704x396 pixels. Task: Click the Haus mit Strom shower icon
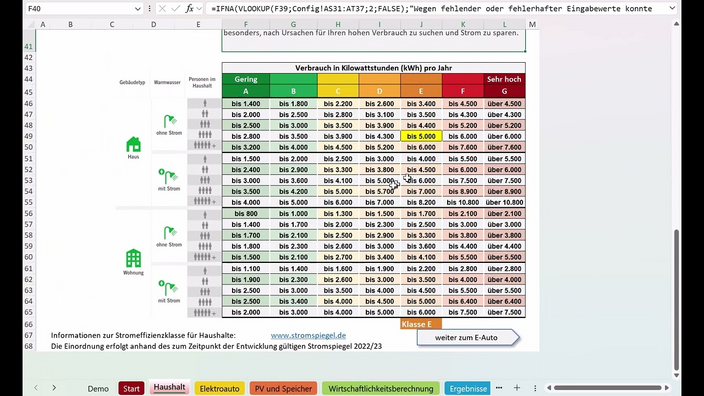[x=168, y=176]
